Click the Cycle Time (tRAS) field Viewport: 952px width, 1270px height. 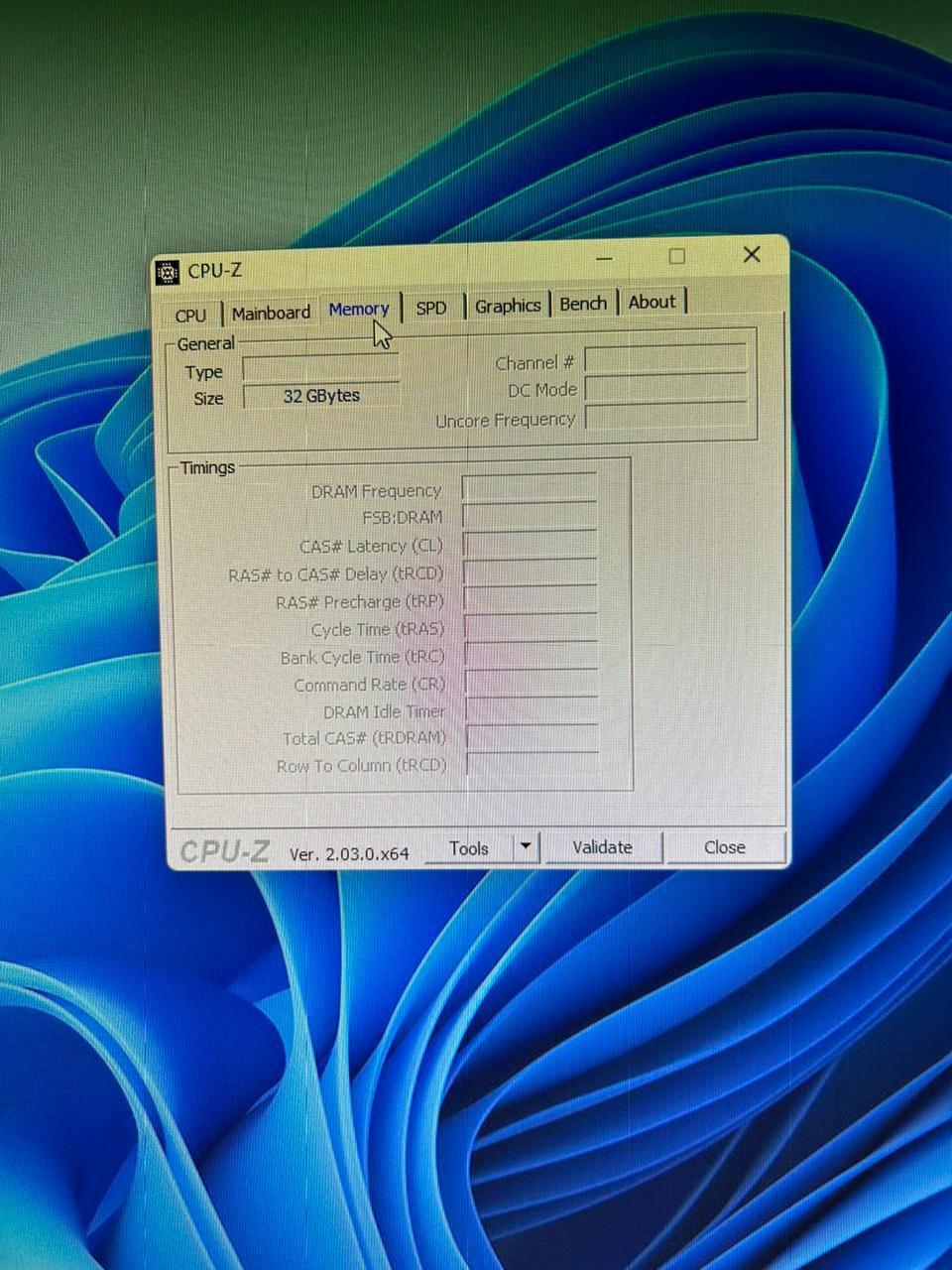(x=531, y=627)
